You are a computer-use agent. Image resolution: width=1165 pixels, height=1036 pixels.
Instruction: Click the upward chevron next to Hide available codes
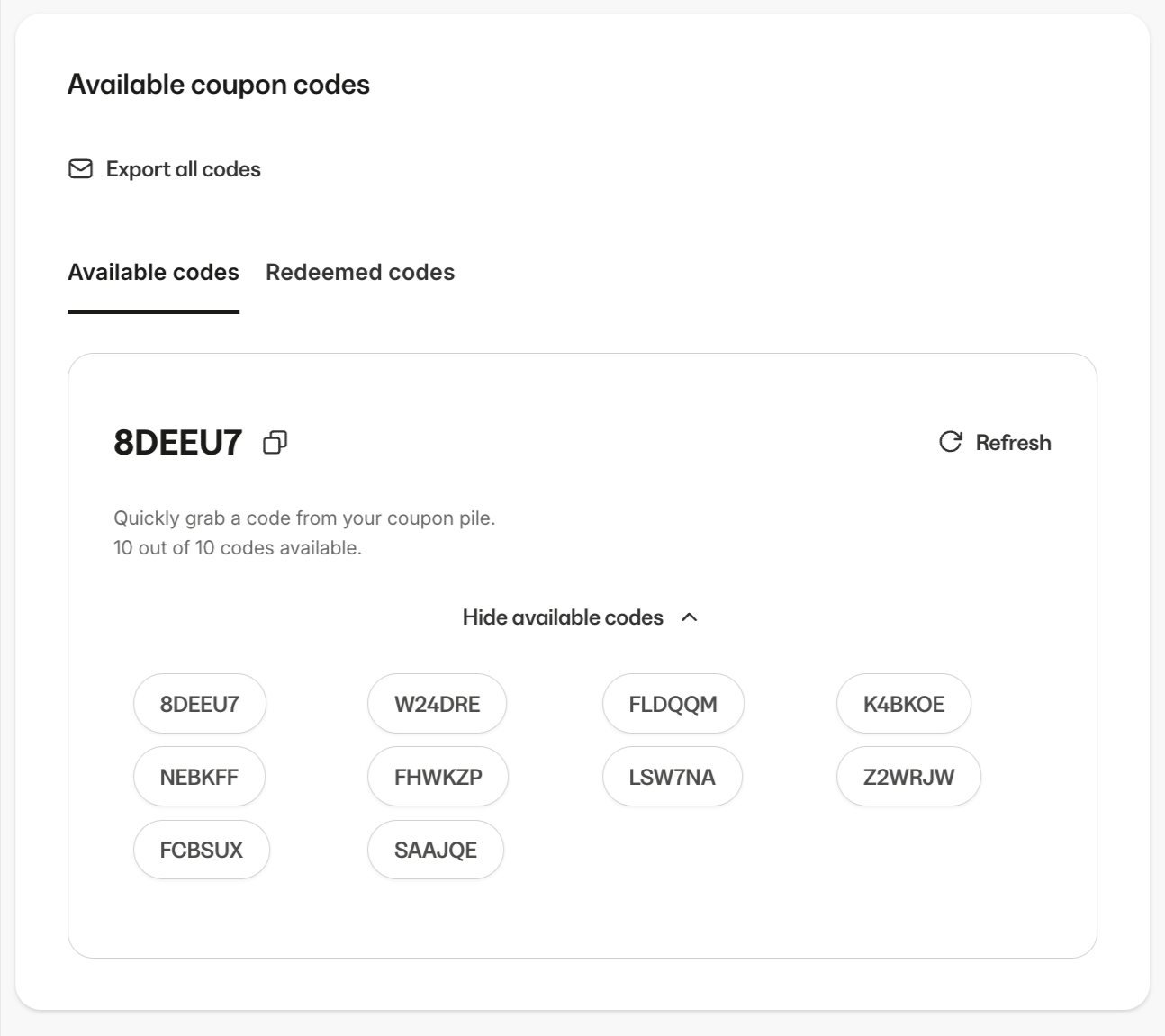click(x=691, y=617)
